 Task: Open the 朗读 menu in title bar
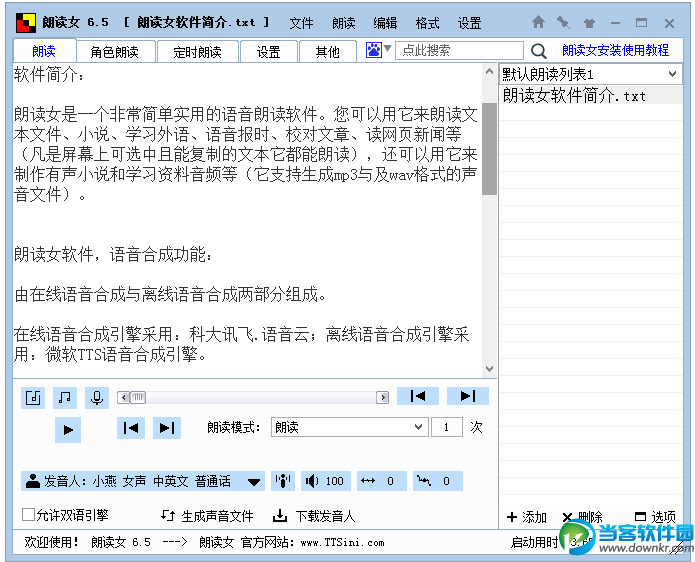(x=344, y=23)
